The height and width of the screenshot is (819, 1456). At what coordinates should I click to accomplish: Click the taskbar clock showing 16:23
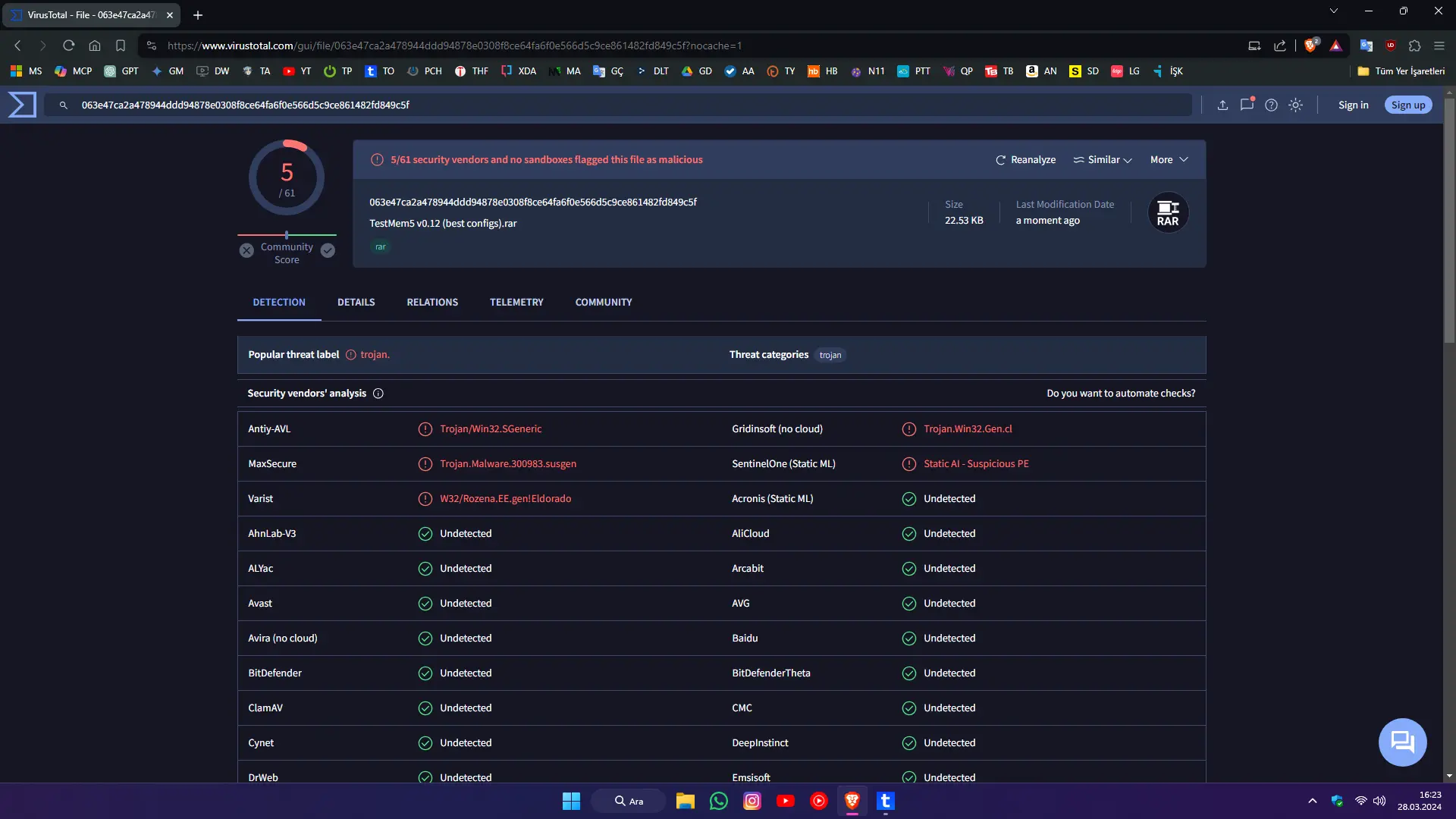[1420, 801]
